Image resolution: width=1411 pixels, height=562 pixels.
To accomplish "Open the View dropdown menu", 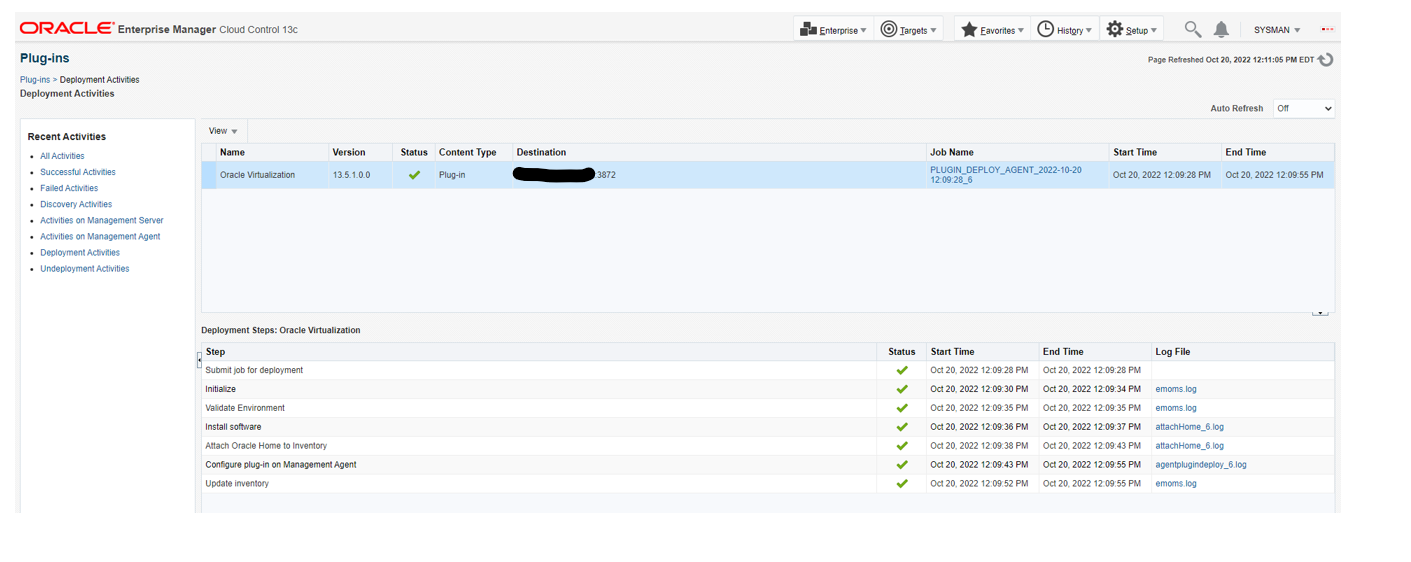I will [223, 131].
